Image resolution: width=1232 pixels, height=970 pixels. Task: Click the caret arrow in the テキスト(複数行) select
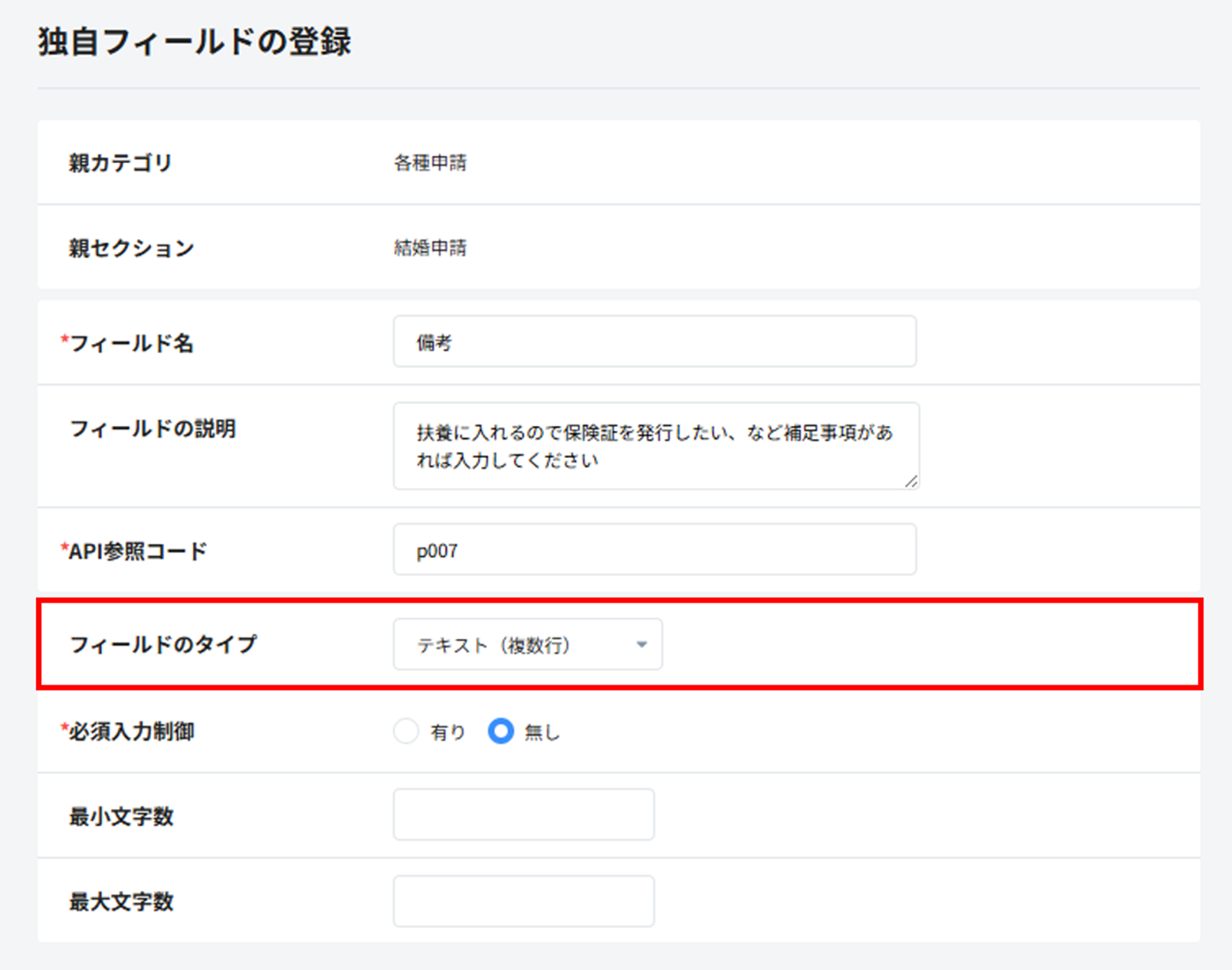pyautogui.click(x=641, y=645)
